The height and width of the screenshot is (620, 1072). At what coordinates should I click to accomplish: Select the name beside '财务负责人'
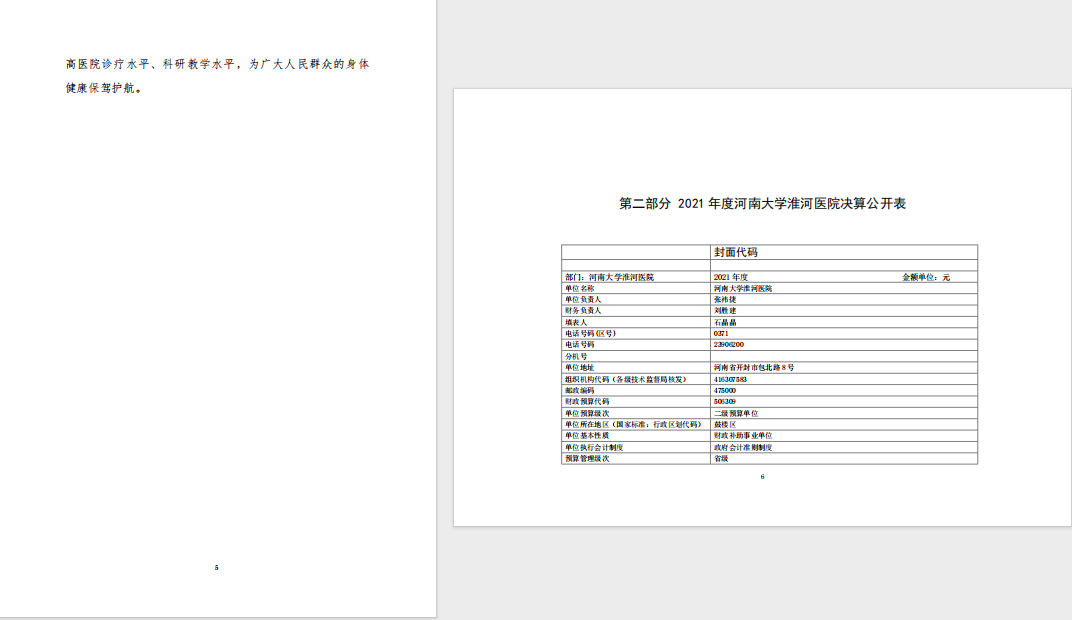click(725, 310)
